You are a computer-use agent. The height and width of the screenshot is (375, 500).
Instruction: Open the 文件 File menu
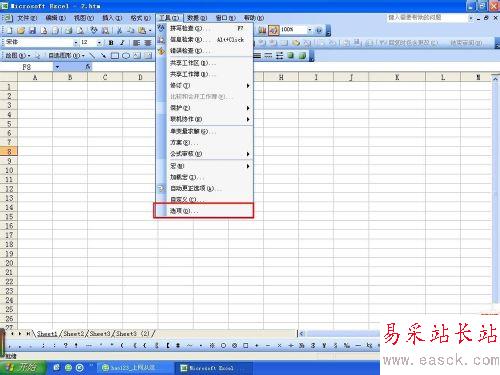(27, 18)
